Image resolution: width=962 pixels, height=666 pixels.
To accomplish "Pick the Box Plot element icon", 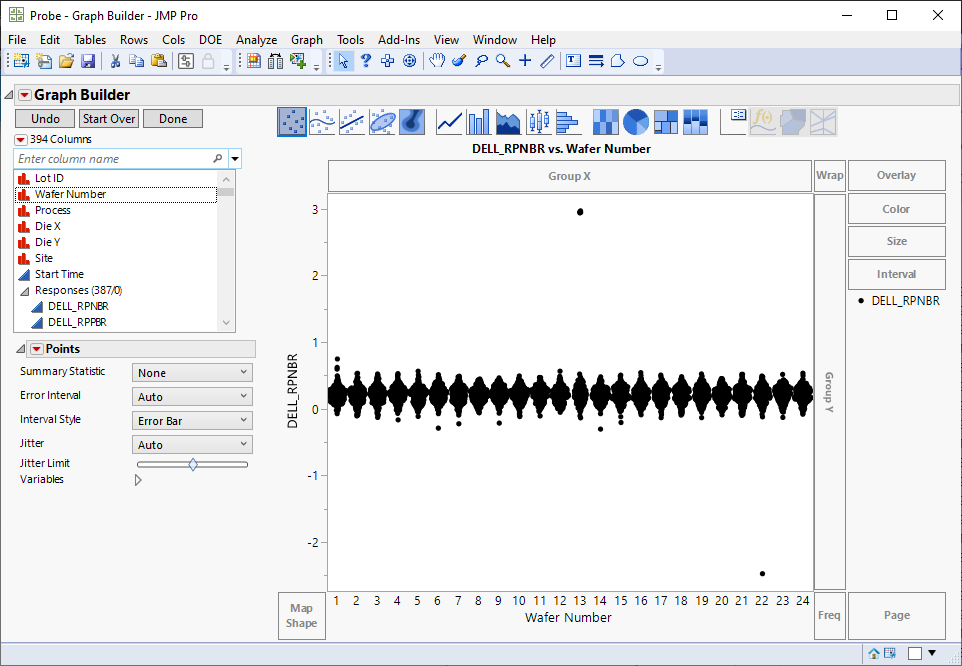I will [539, 122].
